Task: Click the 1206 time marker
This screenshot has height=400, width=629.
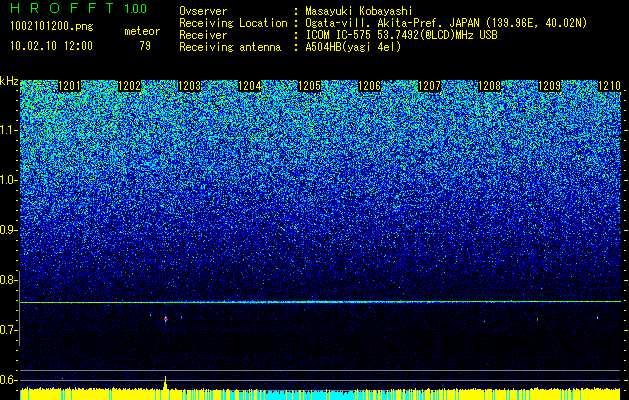Action: (x=369, y=86)
